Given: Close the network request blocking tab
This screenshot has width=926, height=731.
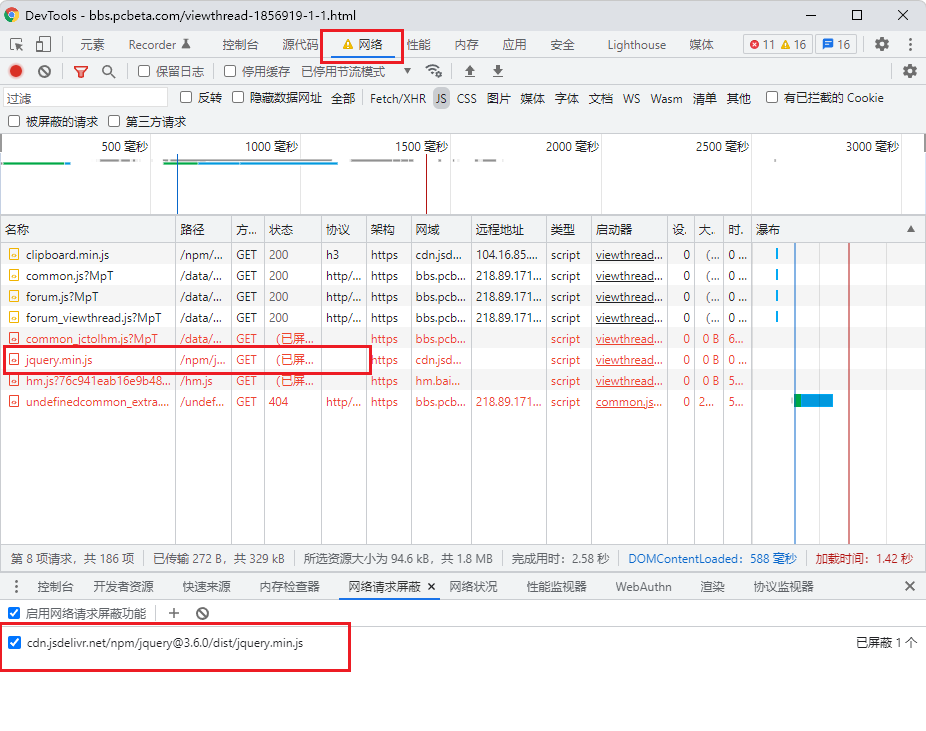Looking at the screenshot, I should coord(431,586).
